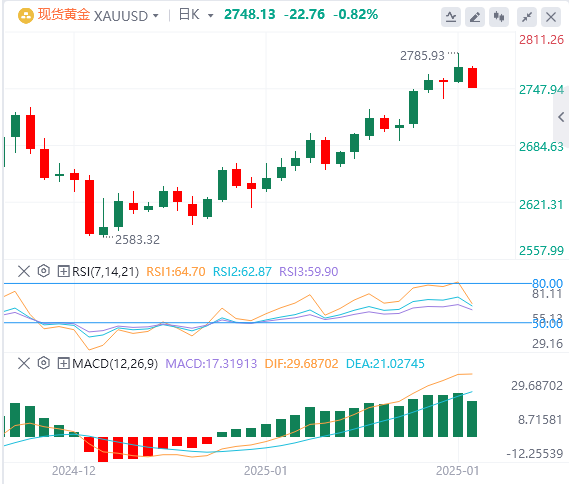This screenshot has height=484, width=569.
Task: Click the 2785.93 high price label
Action: [x=422, y=56]
